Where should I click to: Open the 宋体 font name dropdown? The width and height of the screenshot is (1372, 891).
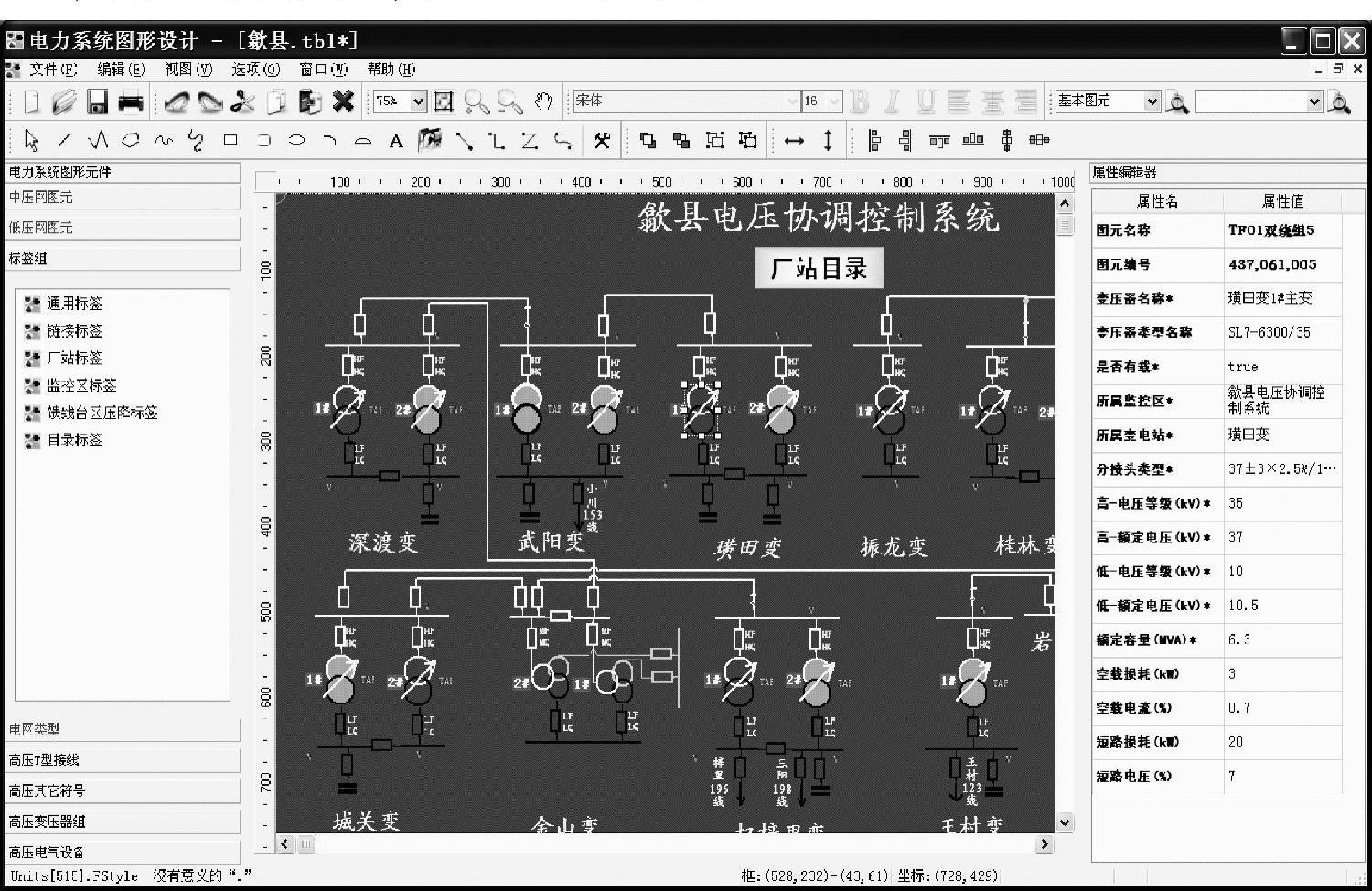pyautogui.click(x=792, y=102)
